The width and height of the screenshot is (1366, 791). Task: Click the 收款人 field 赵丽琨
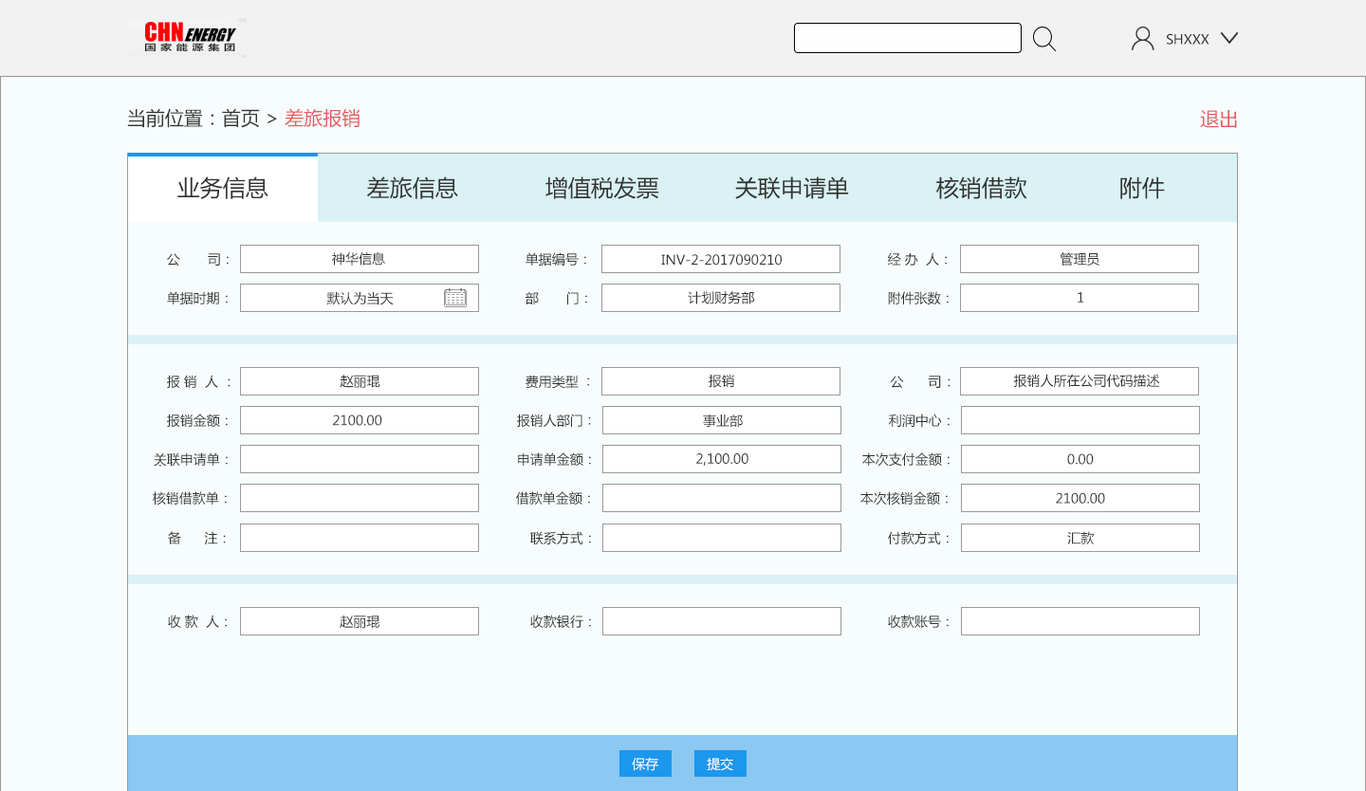(x=359, y=621)
